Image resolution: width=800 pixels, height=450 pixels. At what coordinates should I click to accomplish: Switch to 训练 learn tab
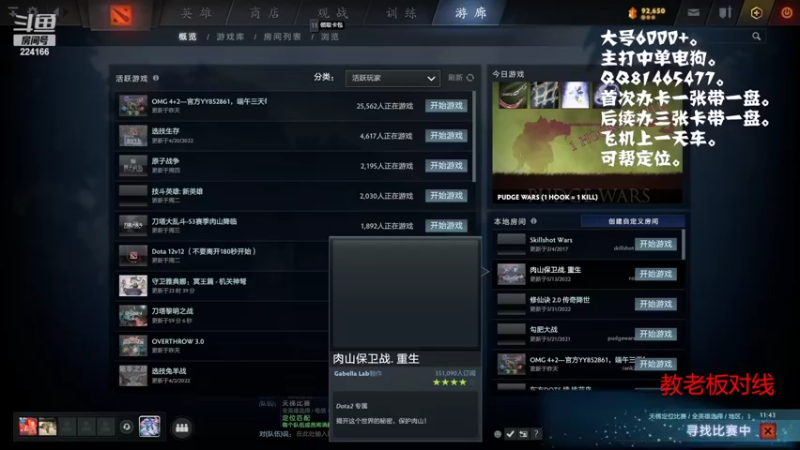point(401,13)
